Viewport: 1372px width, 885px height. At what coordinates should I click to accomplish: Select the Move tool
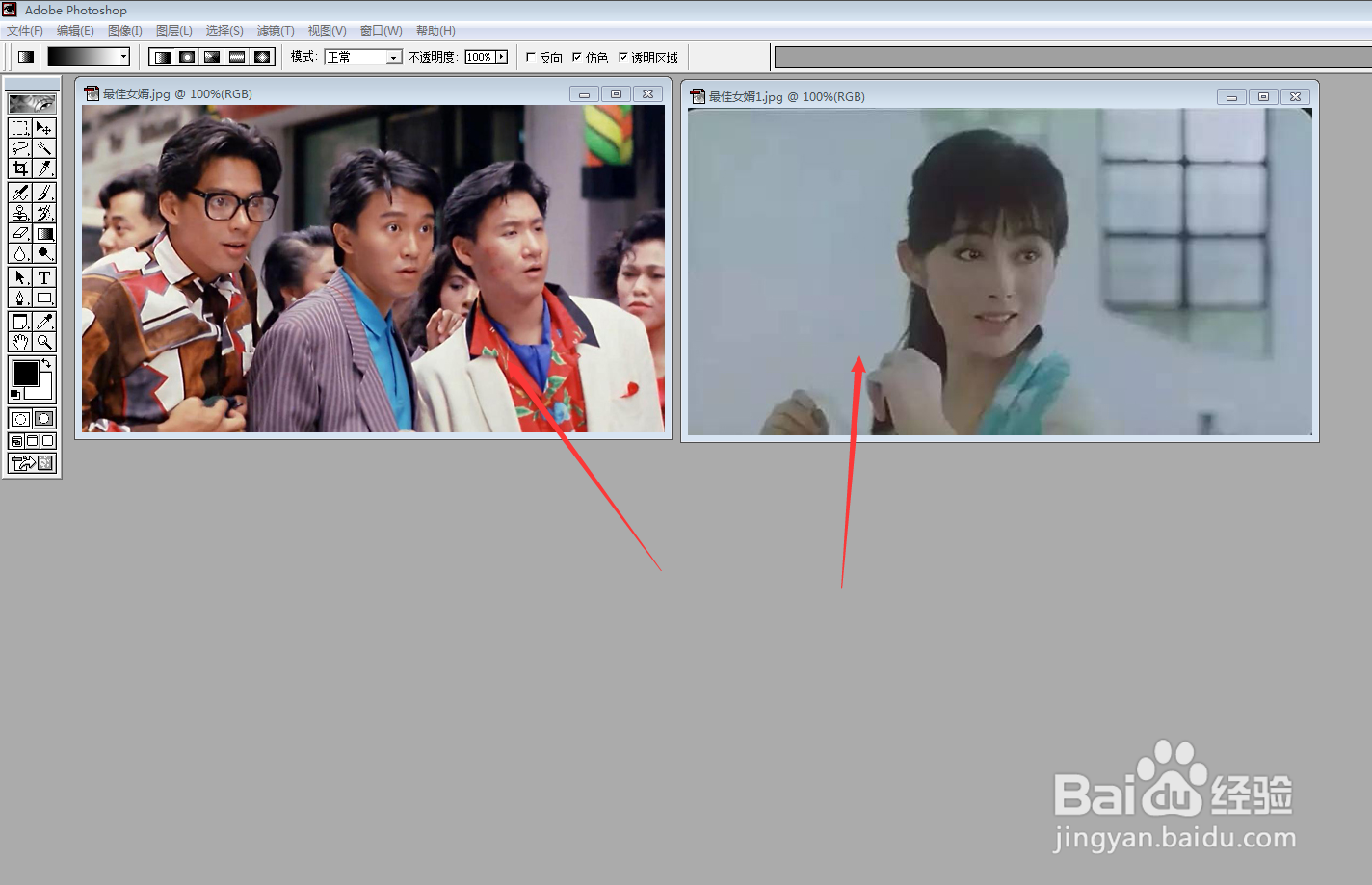coord(44,128)
